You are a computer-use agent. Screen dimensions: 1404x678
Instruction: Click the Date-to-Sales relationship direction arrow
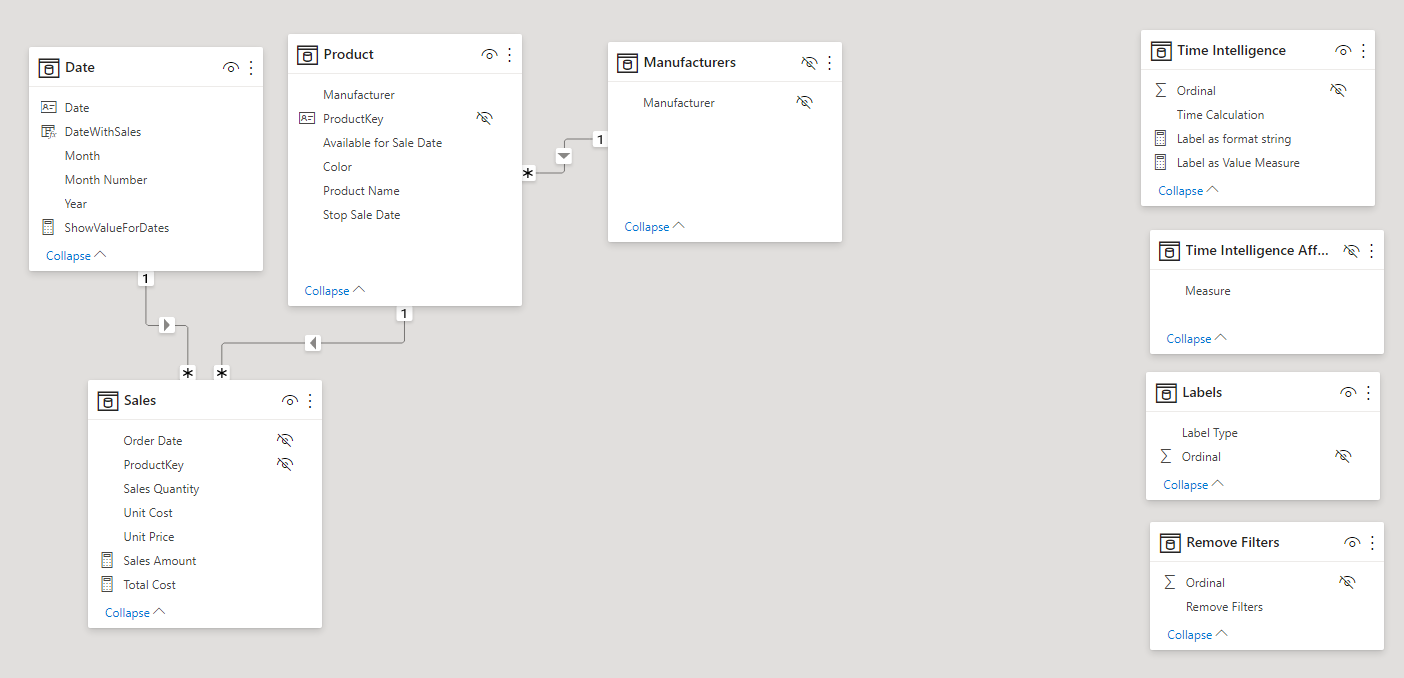(x=167, y=325)
